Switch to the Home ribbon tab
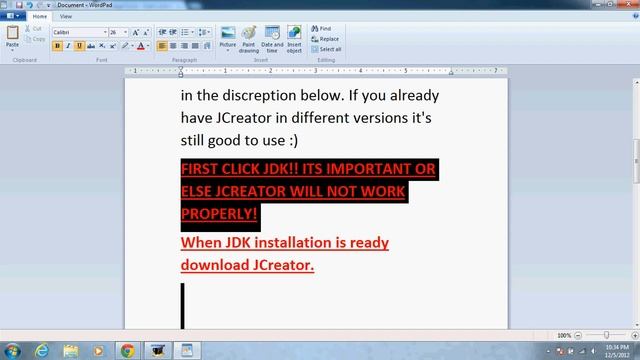The width and height of the screenshot is (640, 360). tap(40, 16)
